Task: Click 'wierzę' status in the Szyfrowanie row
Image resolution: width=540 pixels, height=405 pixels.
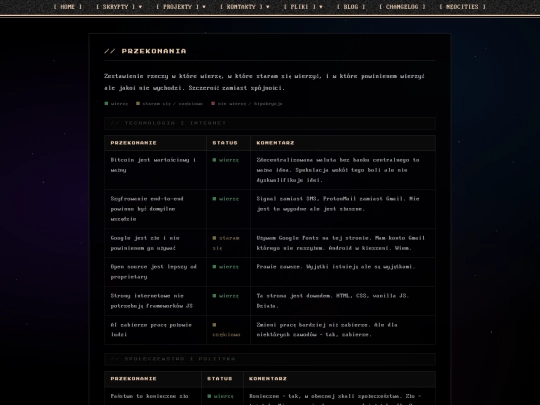Action: click(x=226, y=199)
